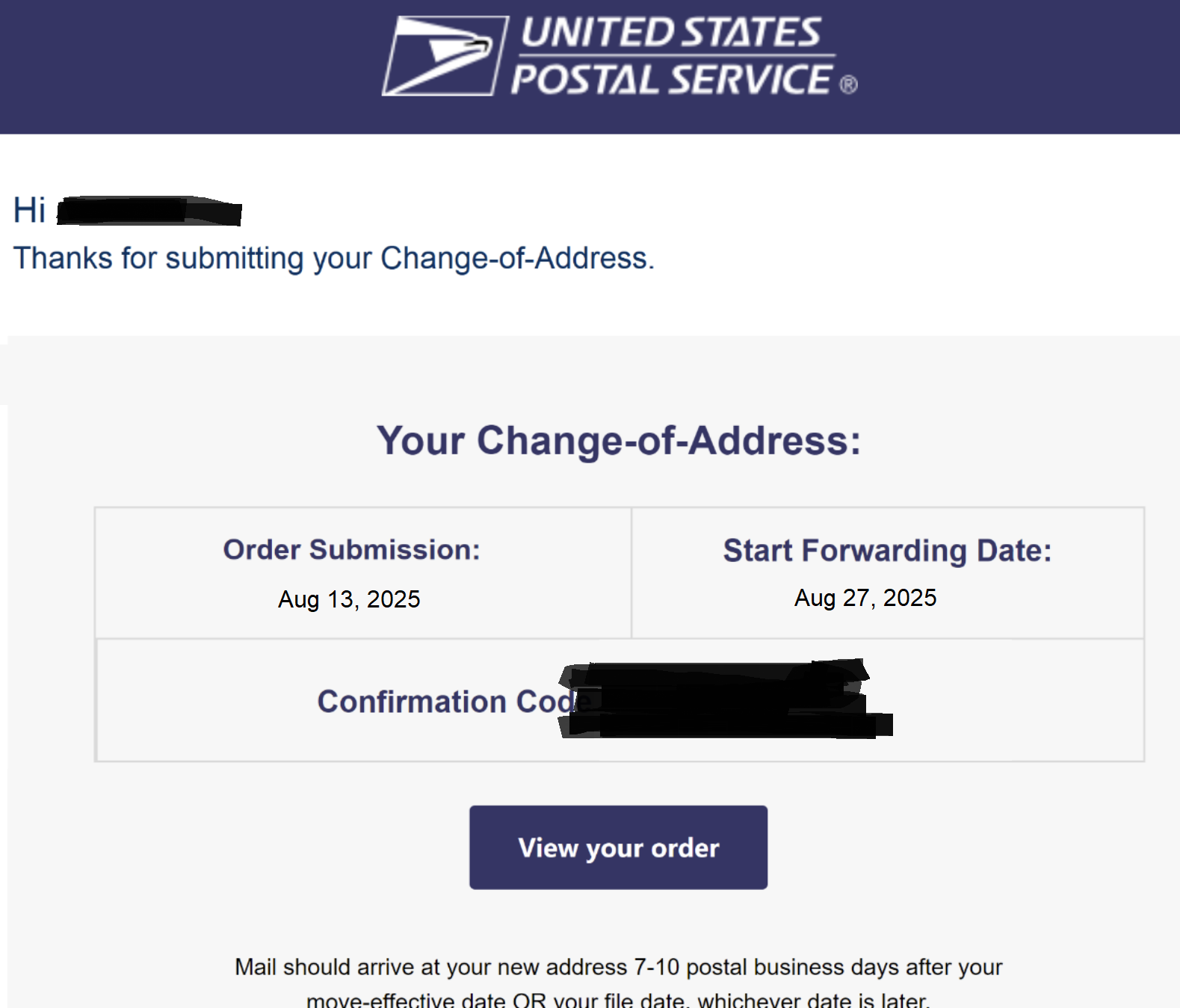This screenshot has height=1008, width=1180.
Task: Click the Confirmation Code table row
Action: [620, 700]
